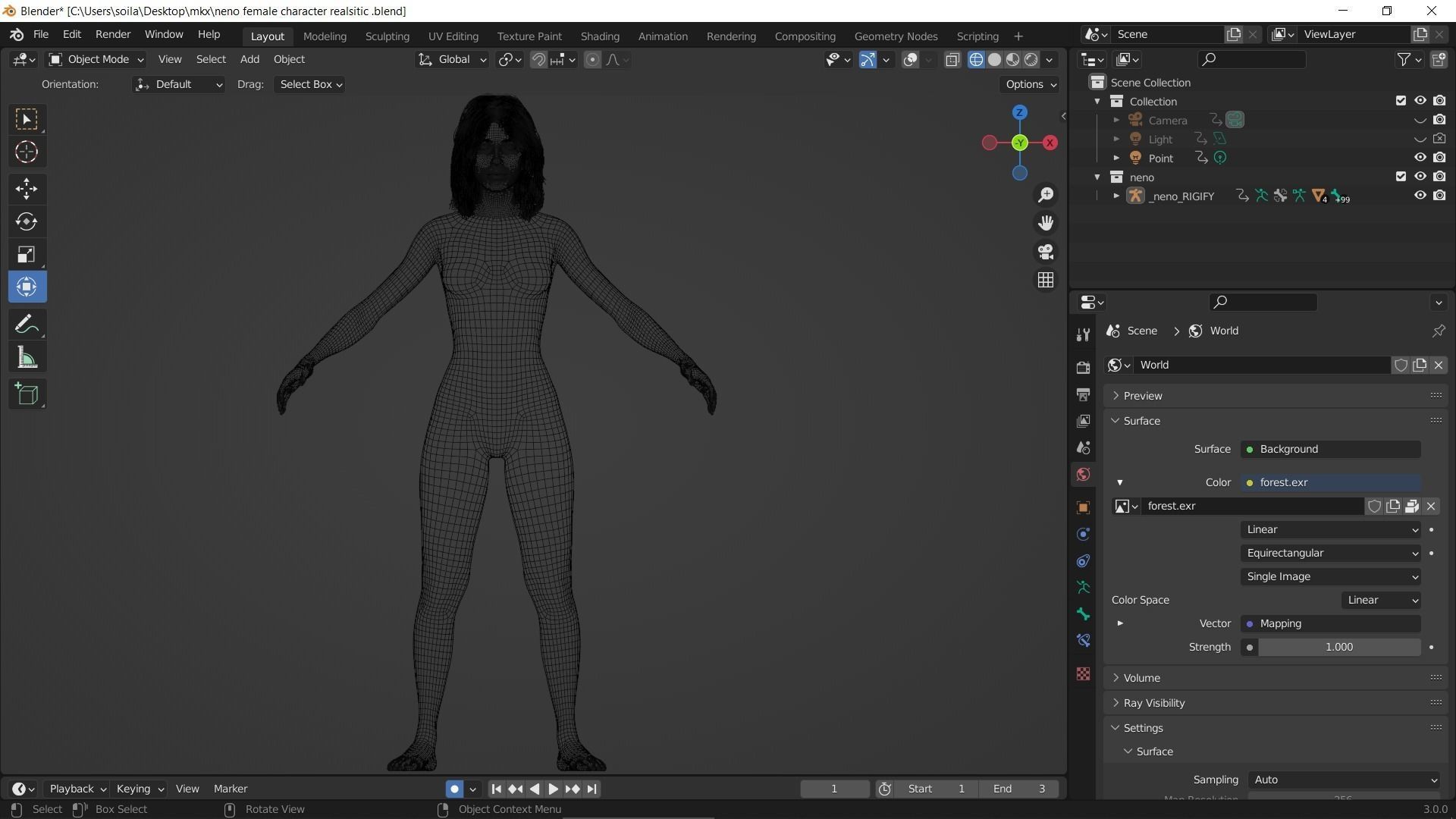Open Orientation Default dropdown

tap(178, 84)
